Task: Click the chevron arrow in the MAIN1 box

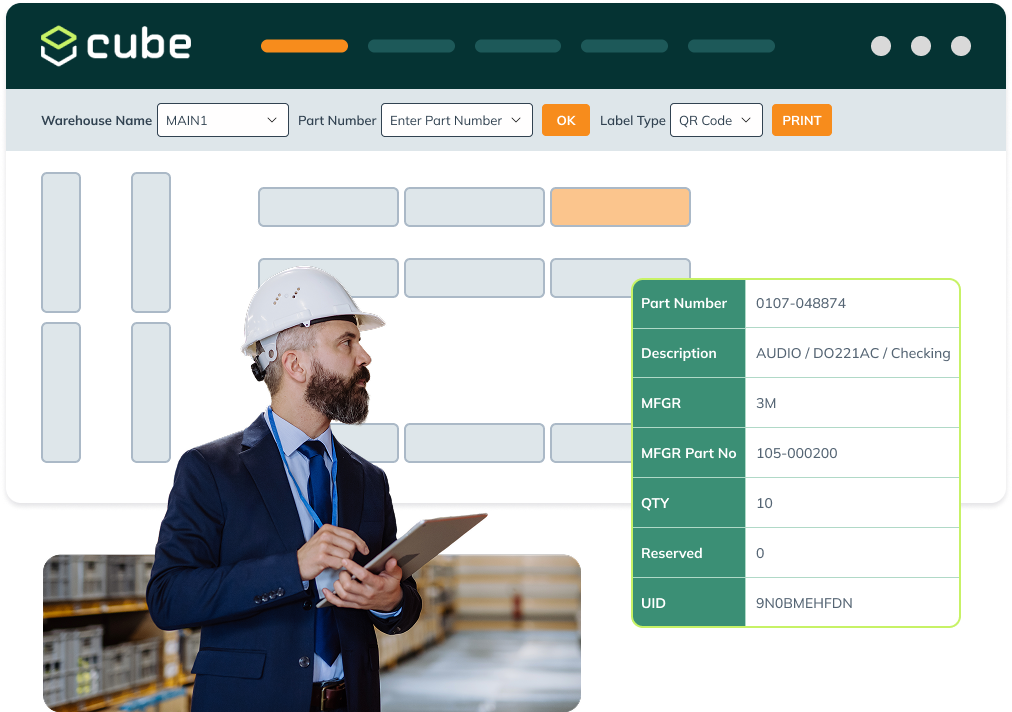Action: [272, 120]
